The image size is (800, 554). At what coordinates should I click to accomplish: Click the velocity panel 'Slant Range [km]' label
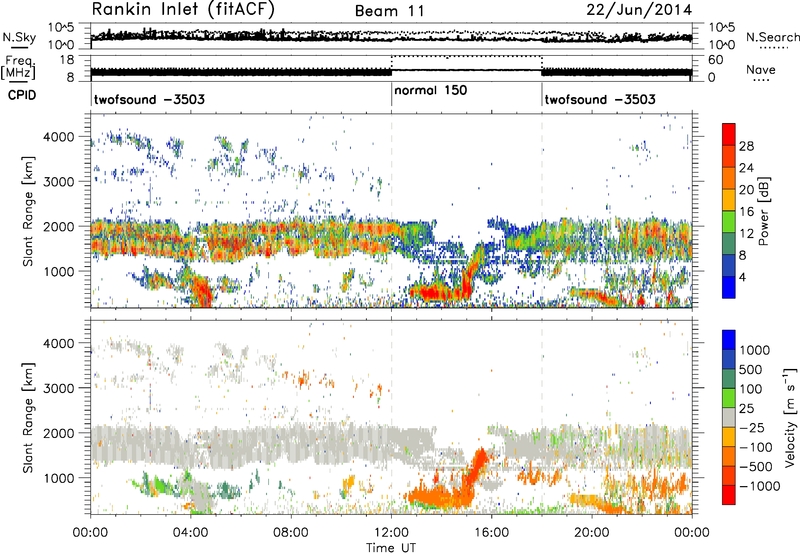28,418
